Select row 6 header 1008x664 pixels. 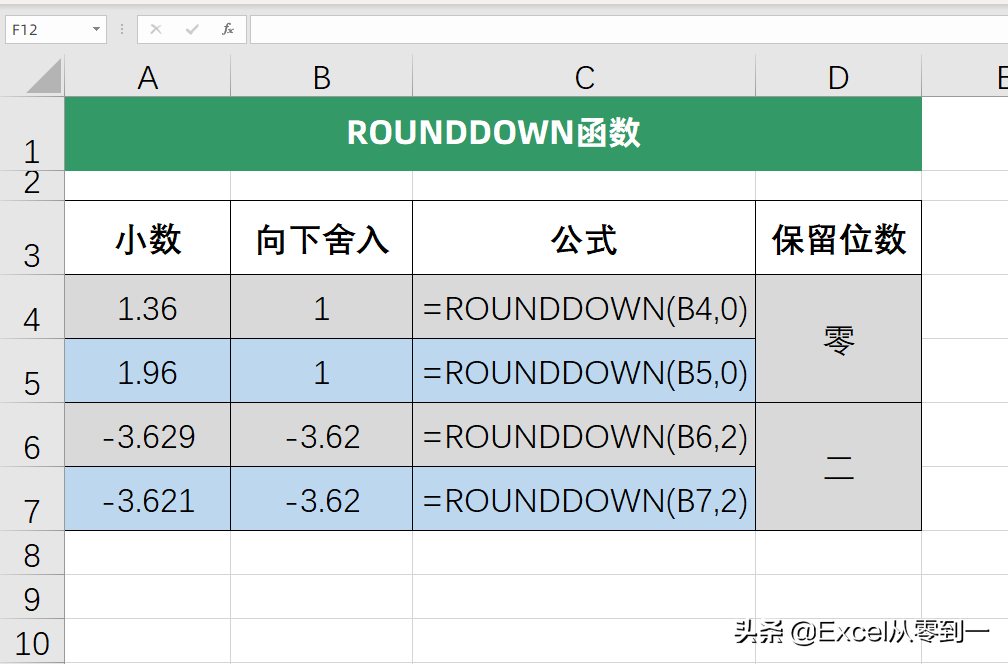tap(32, 435)
